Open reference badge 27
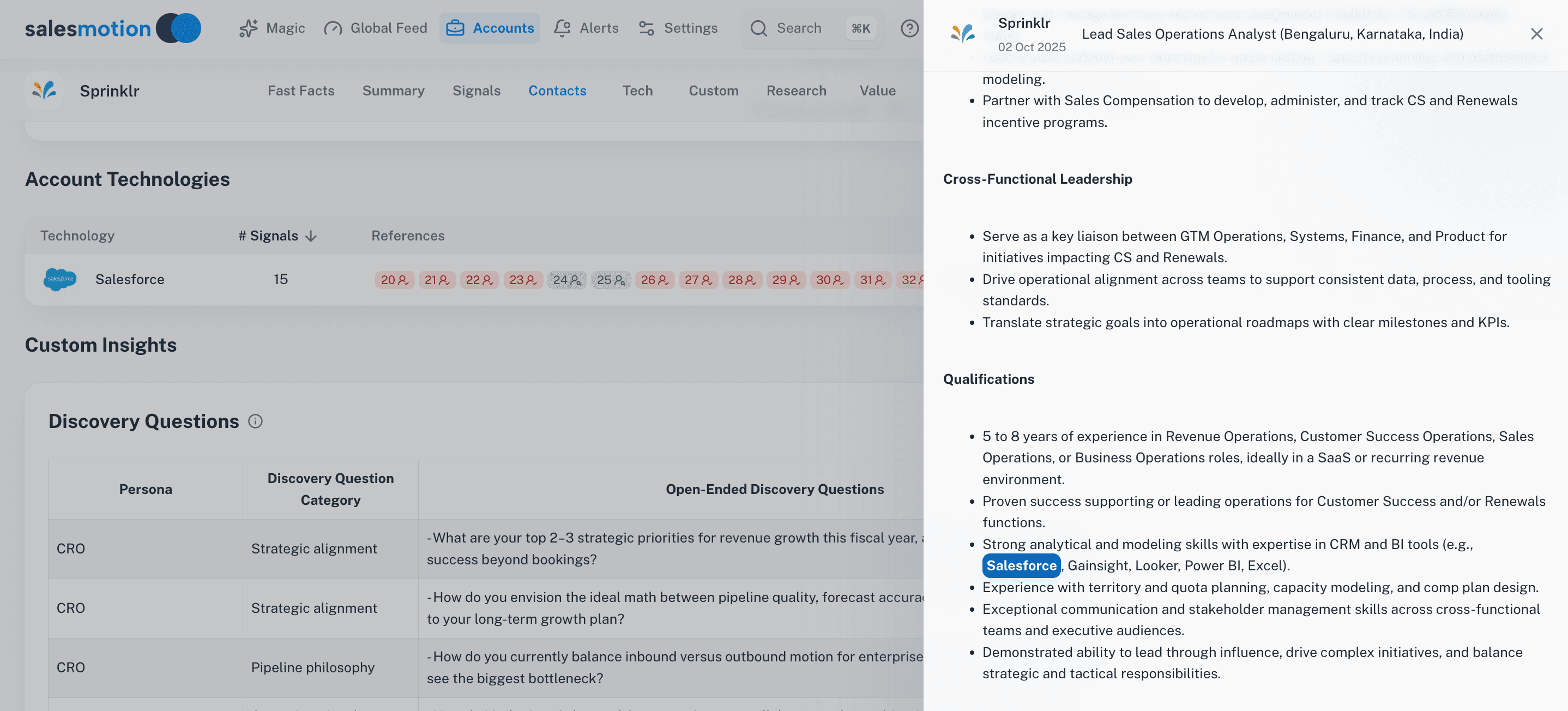The image size is (1568, 711). [x=698, y=280]
